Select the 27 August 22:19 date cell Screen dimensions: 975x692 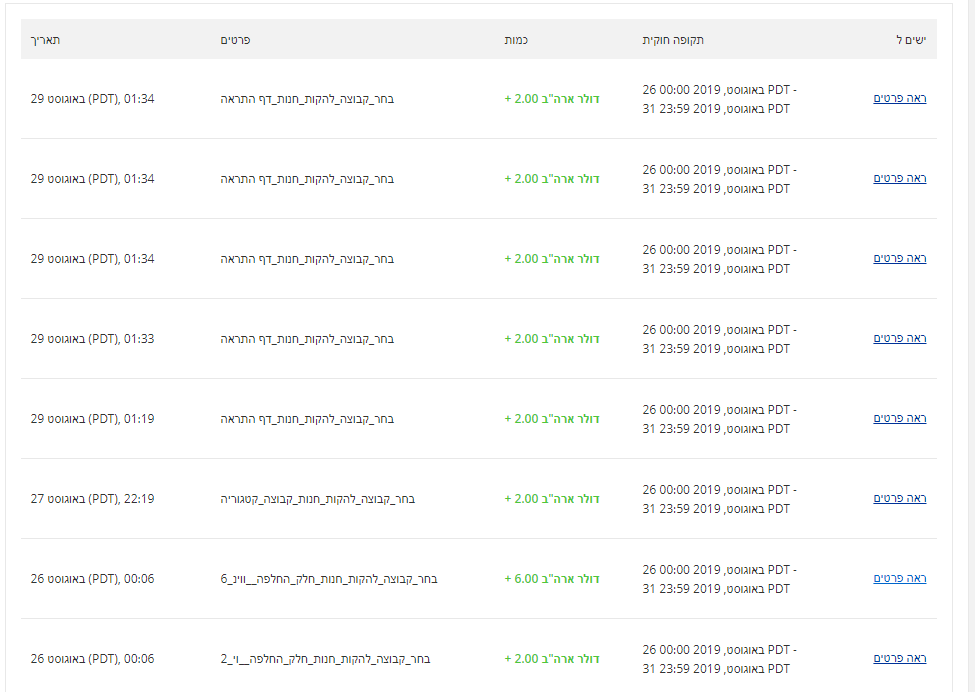(x=92, y=499)
